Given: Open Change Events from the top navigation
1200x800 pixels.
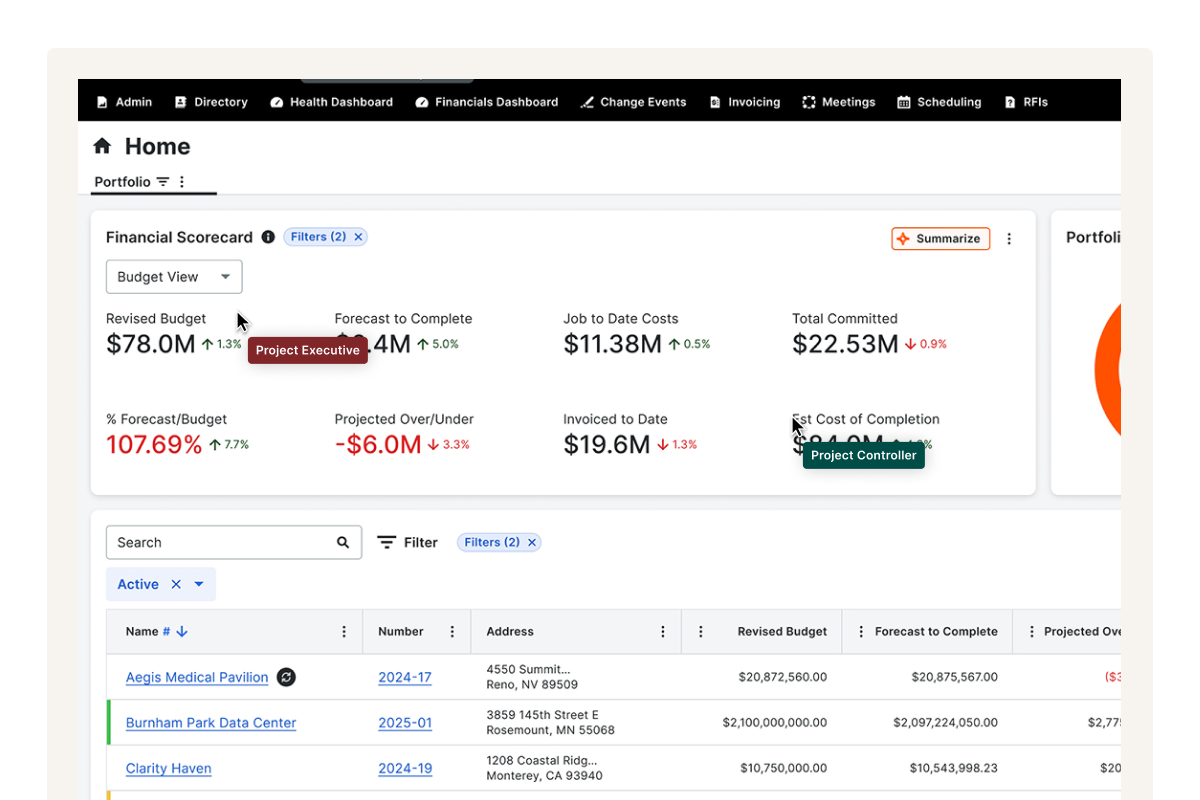Looking at the screenshot, I should (x=633, y=101).
